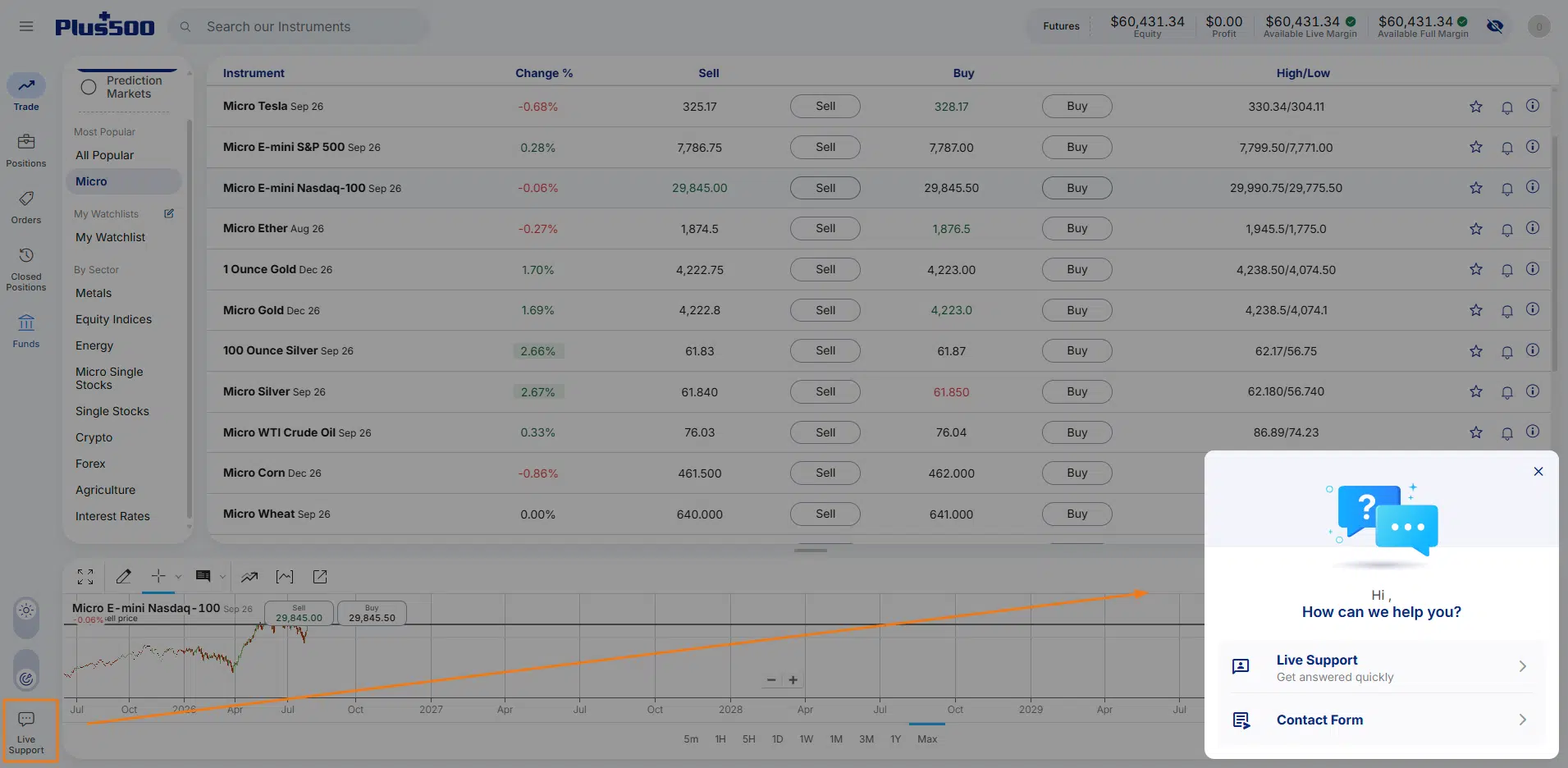Sell Micro WTI Crude Oil Sep 26

(x=825, y=432)
